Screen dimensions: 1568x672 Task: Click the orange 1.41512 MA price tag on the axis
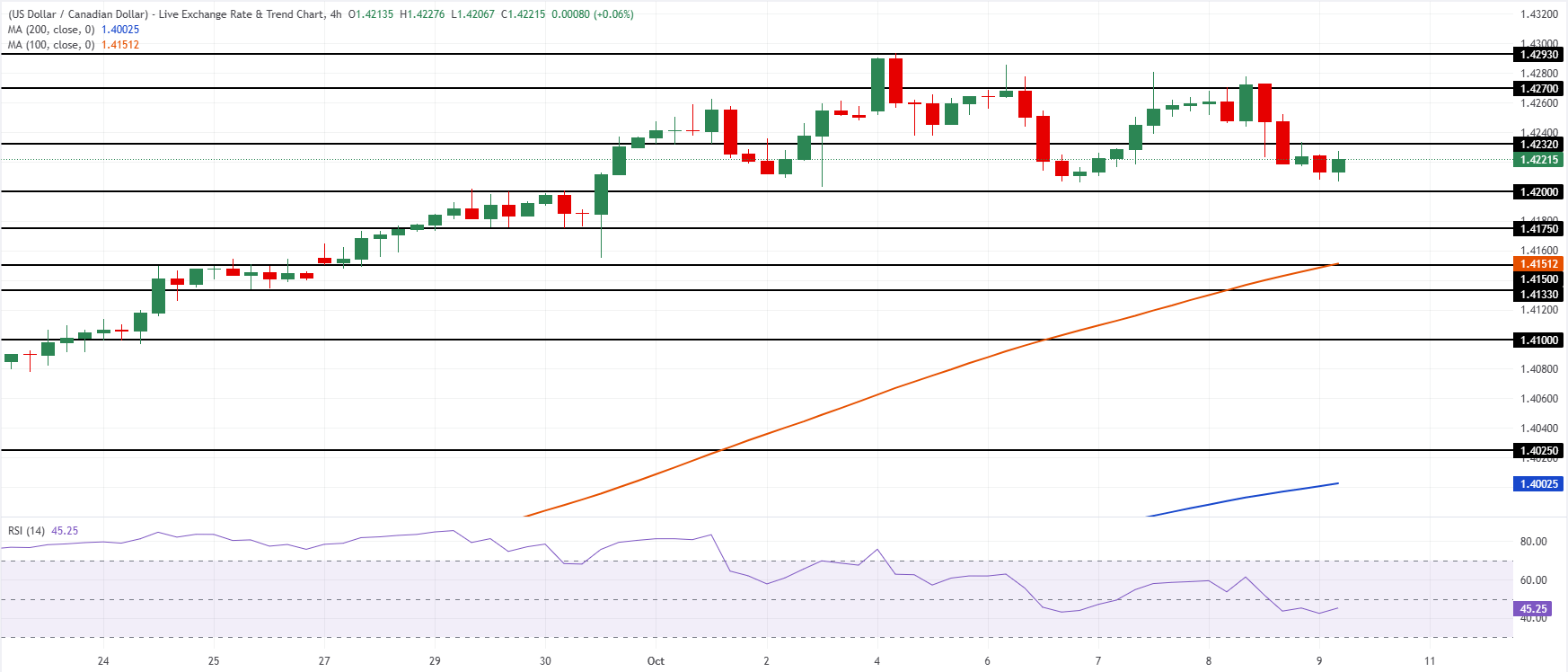tap(1538, 264)
